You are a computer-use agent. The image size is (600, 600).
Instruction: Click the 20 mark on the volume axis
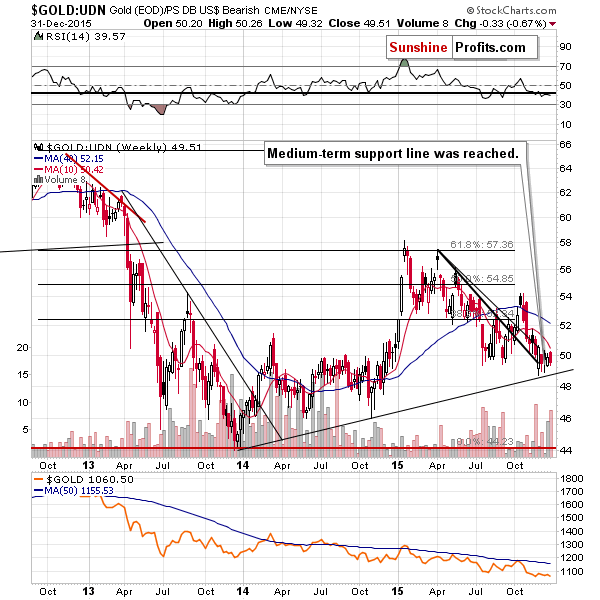point(23,347)
